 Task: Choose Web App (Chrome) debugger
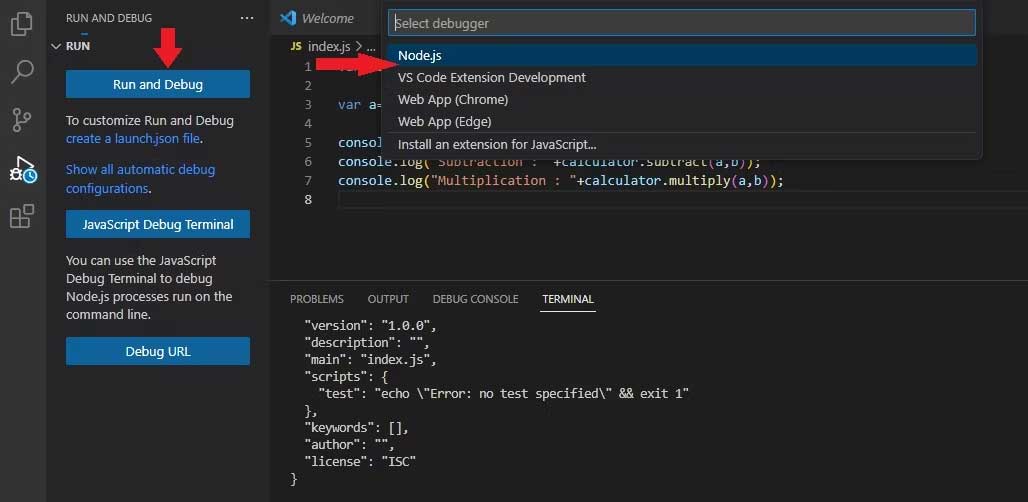[682, 100]
